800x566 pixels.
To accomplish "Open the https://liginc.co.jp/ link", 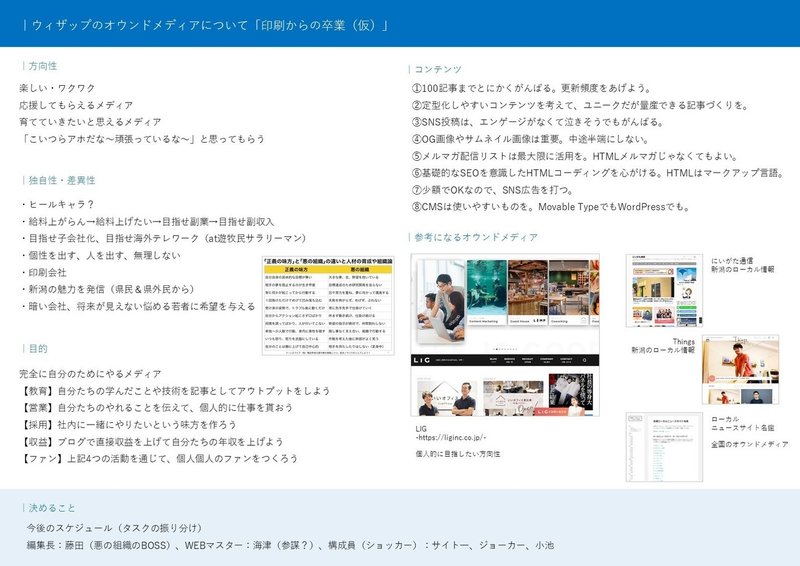I will tap(451, 437).
